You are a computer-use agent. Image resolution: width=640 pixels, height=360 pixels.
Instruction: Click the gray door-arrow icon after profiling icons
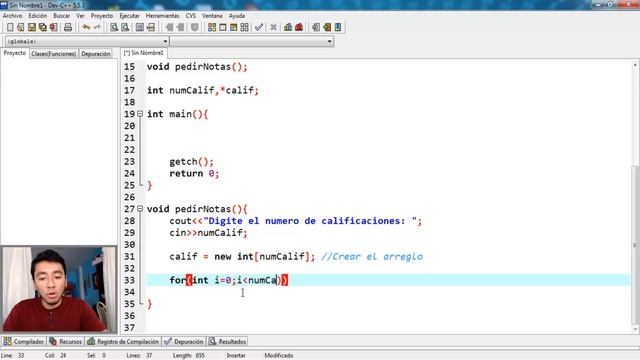316,27
